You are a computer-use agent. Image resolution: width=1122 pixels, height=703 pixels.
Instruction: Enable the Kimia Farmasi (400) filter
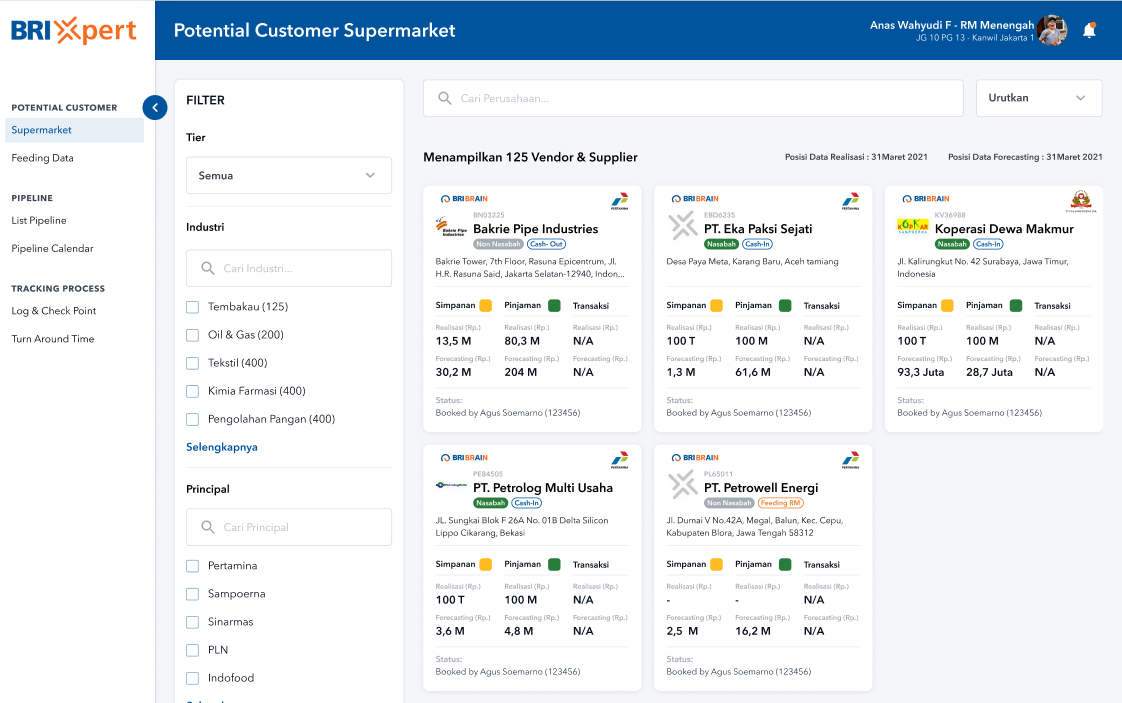(192, 392)
